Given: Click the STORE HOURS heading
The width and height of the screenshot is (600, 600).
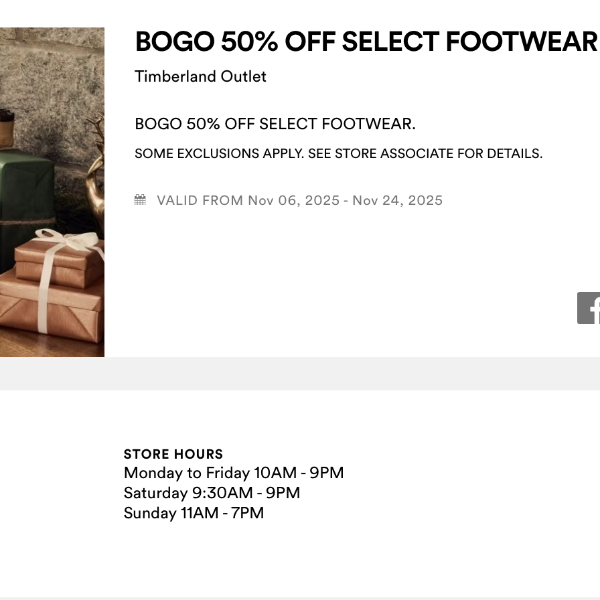Looking at the screenshot, I should (x=173, y=454).
